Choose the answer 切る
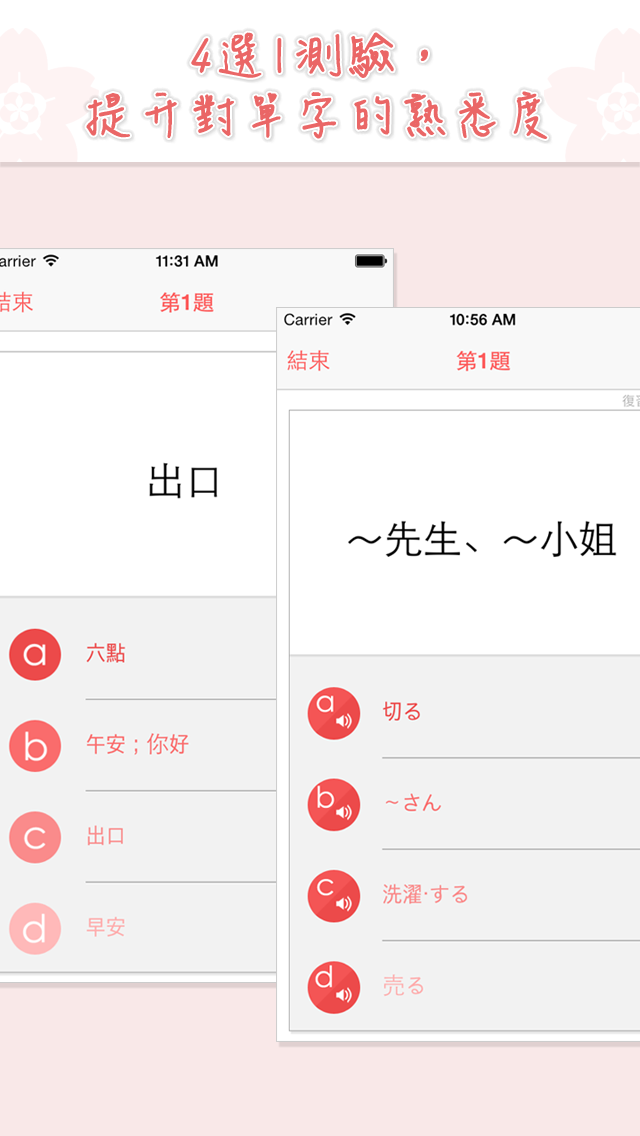Screen dimensions: 640x1136 tap(402, 712)
